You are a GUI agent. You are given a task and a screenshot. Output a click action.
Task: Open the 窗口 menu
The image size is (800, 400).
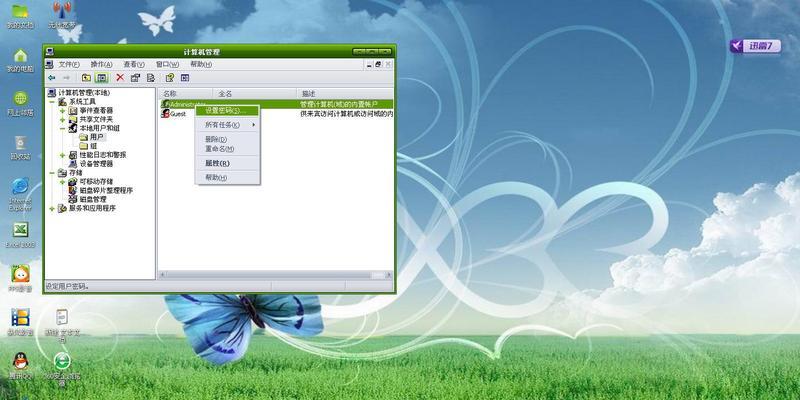coord(167,64)
